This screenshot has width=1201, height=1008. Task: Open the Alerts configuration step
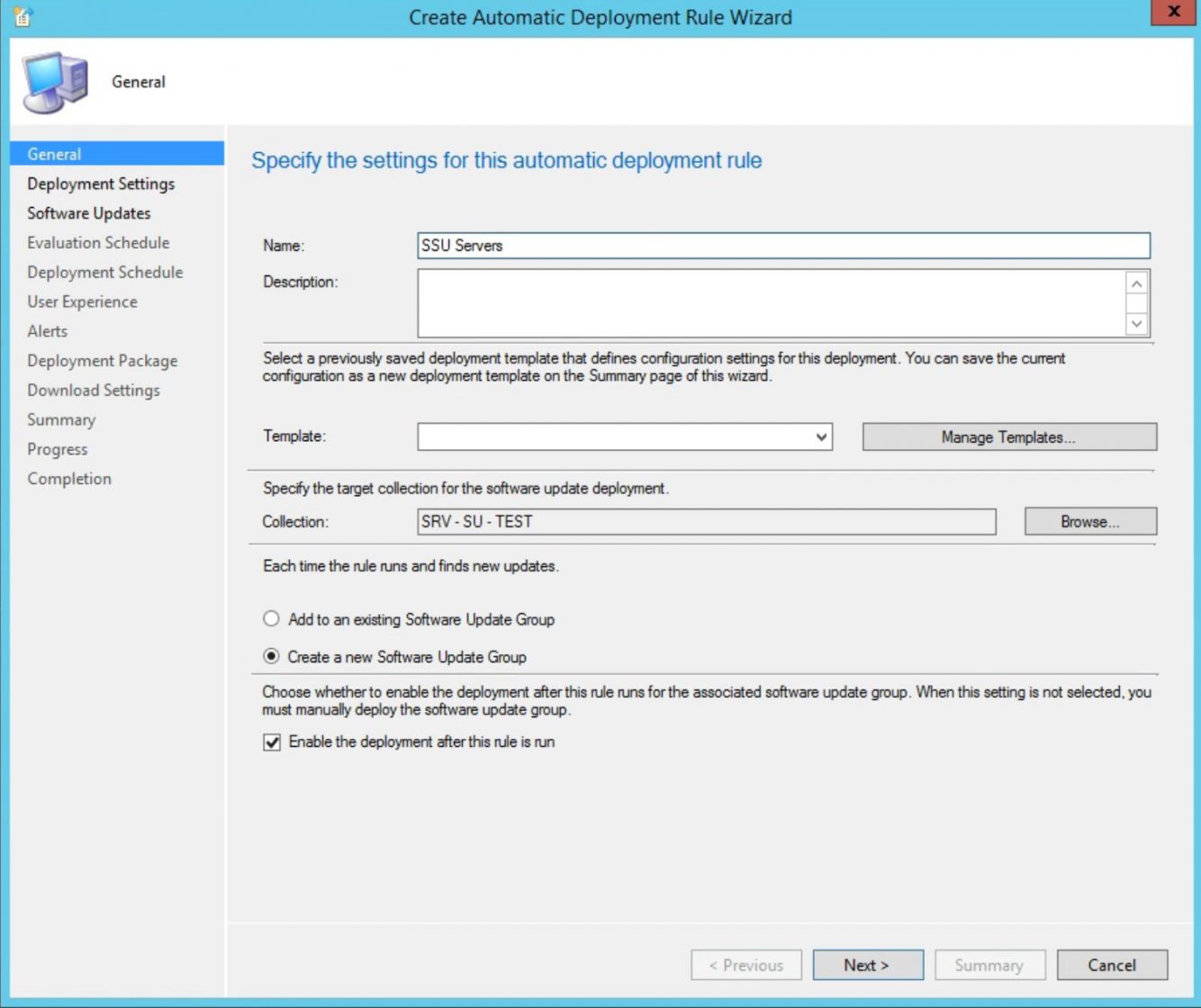[x=48, y=331]
